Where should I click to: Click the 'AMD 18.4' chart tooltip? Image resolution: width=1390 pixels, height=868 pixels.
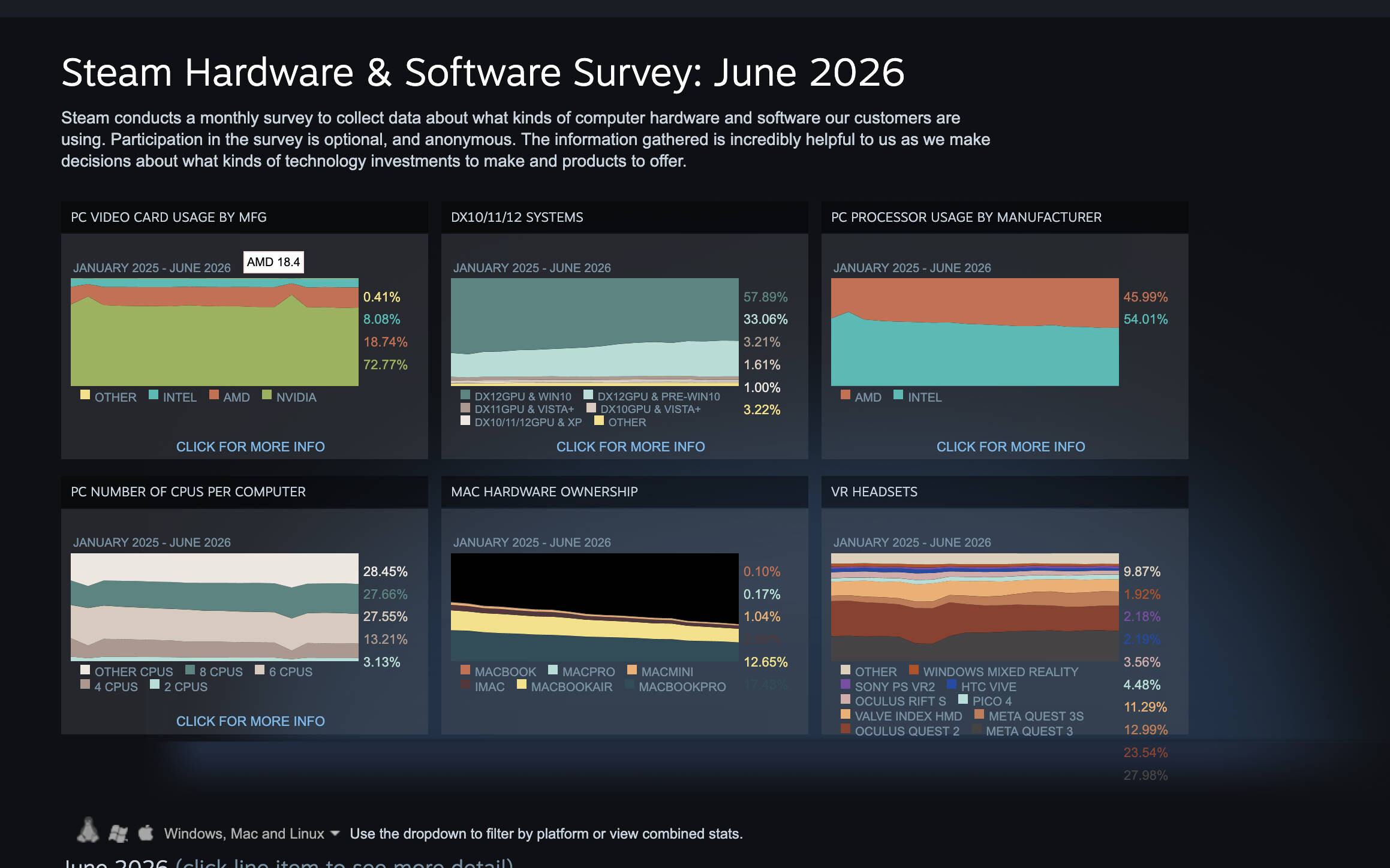[273, 262]
